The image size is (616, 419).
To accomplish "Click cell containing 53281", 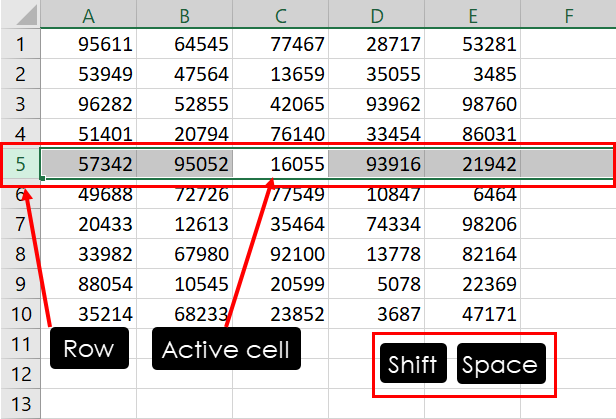I will [x=473, y=44].
